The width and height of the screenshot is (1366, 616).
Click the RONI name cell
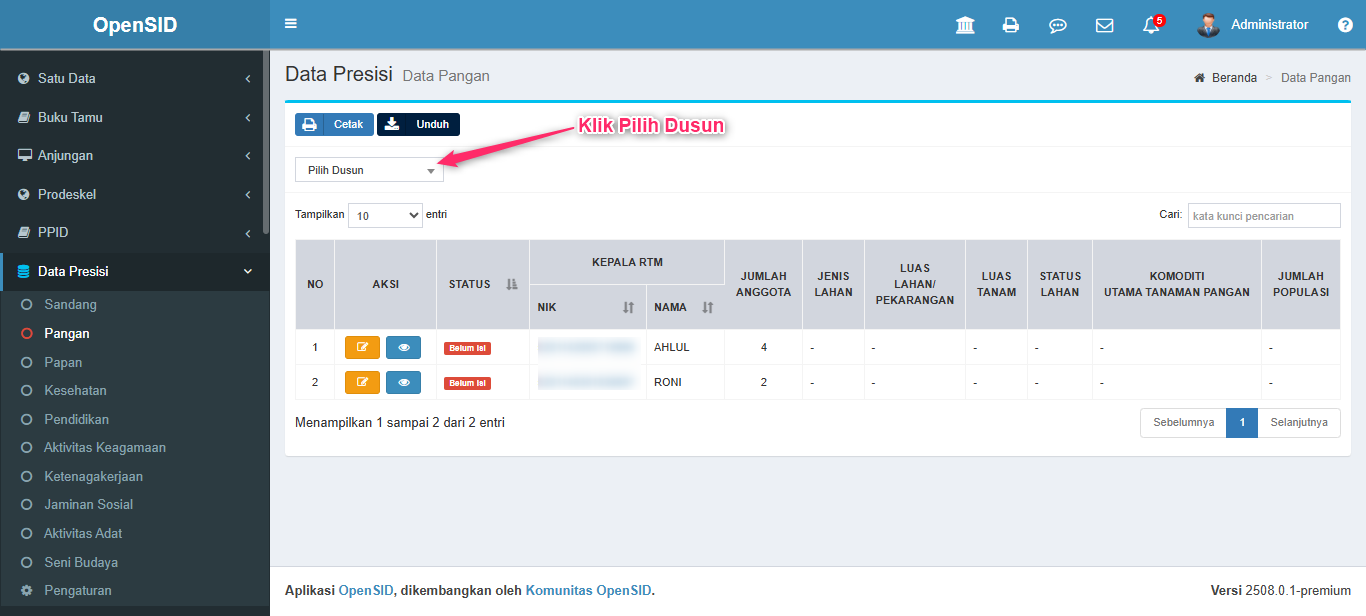pyautogui.click(x=685, y=382)
